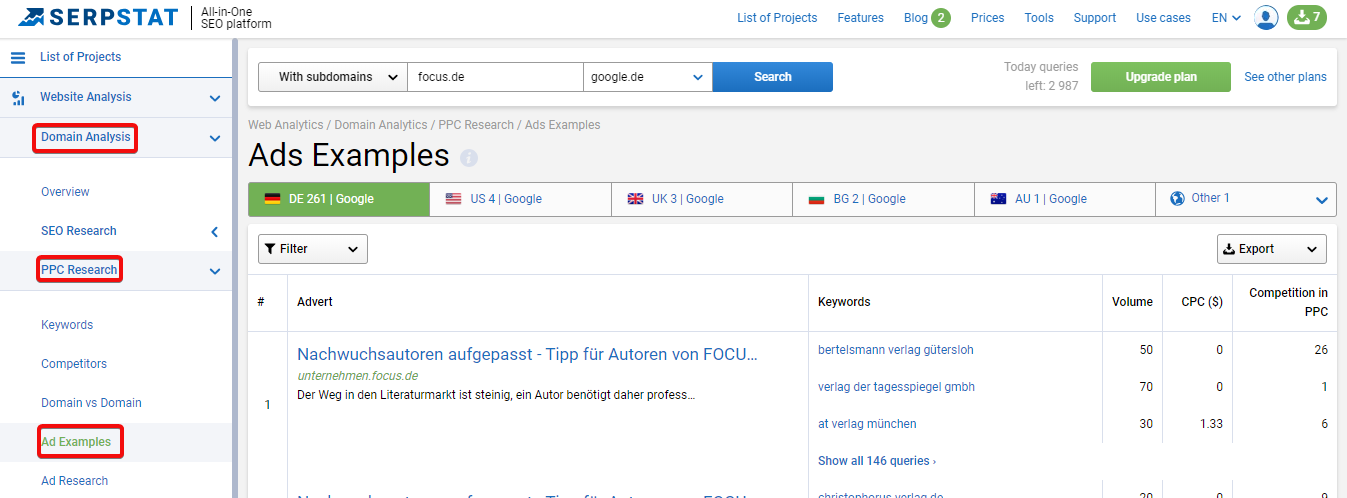Select Ad Examples in the sidebar
Screen dimensions: 1347x498
click(x=76, y=442)
